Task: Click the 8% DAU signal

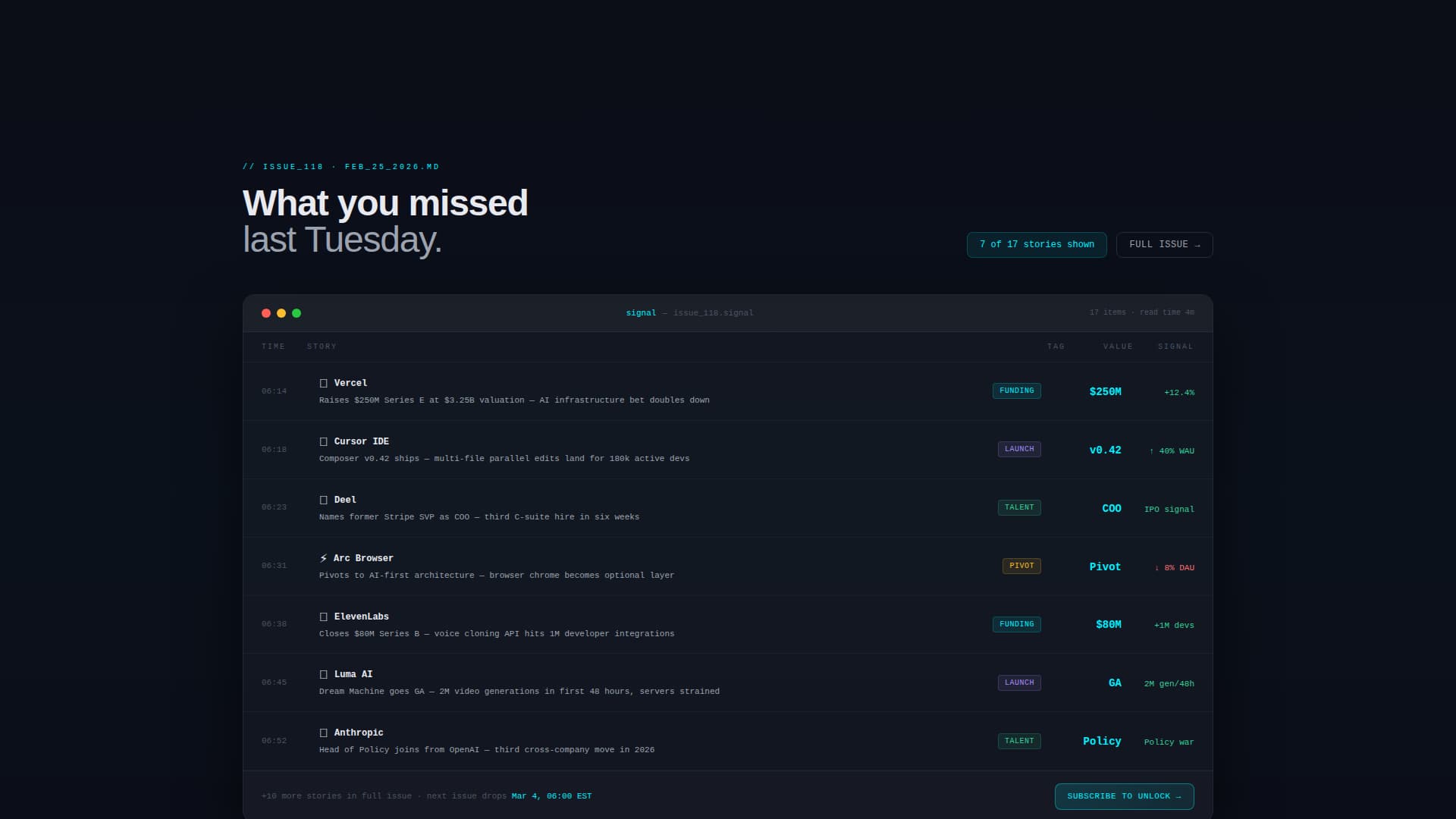Action: point(1174,568)
